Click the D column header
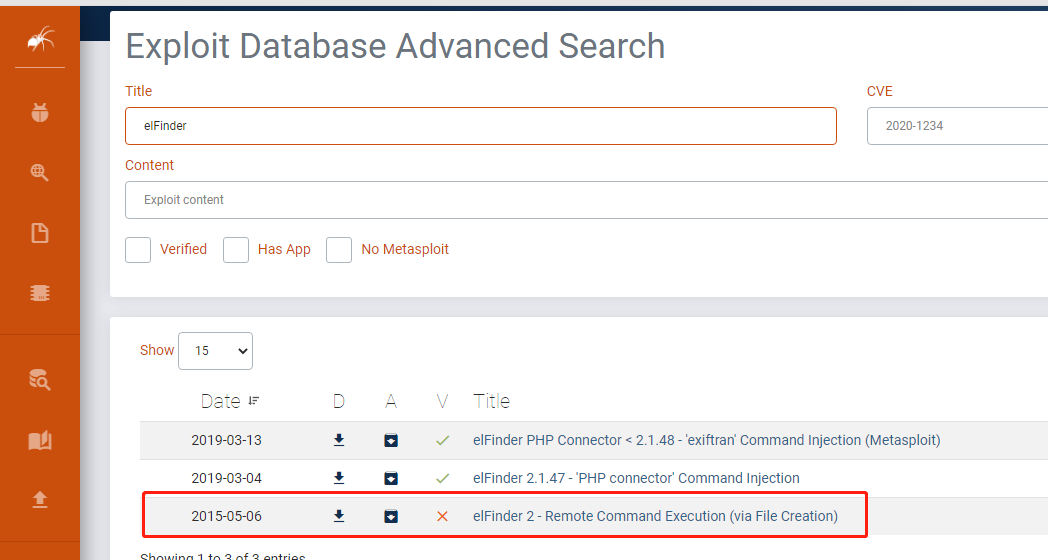Viewport: 1048px width, 560px height. (x=339, y=401)
